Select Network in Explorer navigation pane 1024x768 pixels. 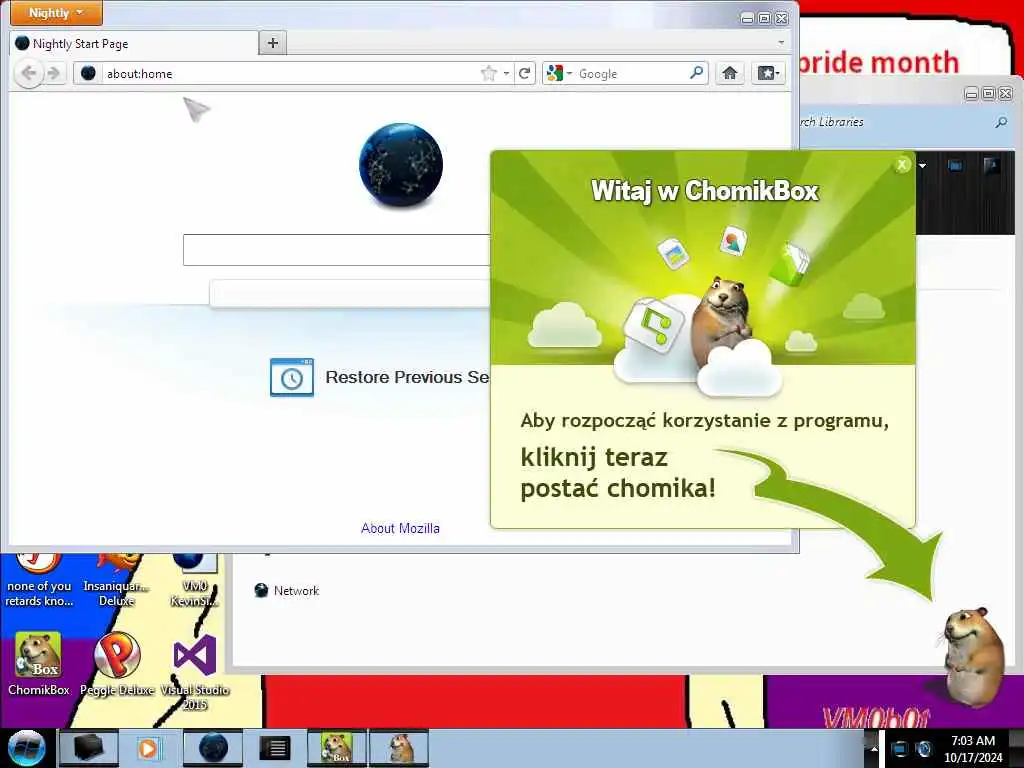[x=287, y=590]
